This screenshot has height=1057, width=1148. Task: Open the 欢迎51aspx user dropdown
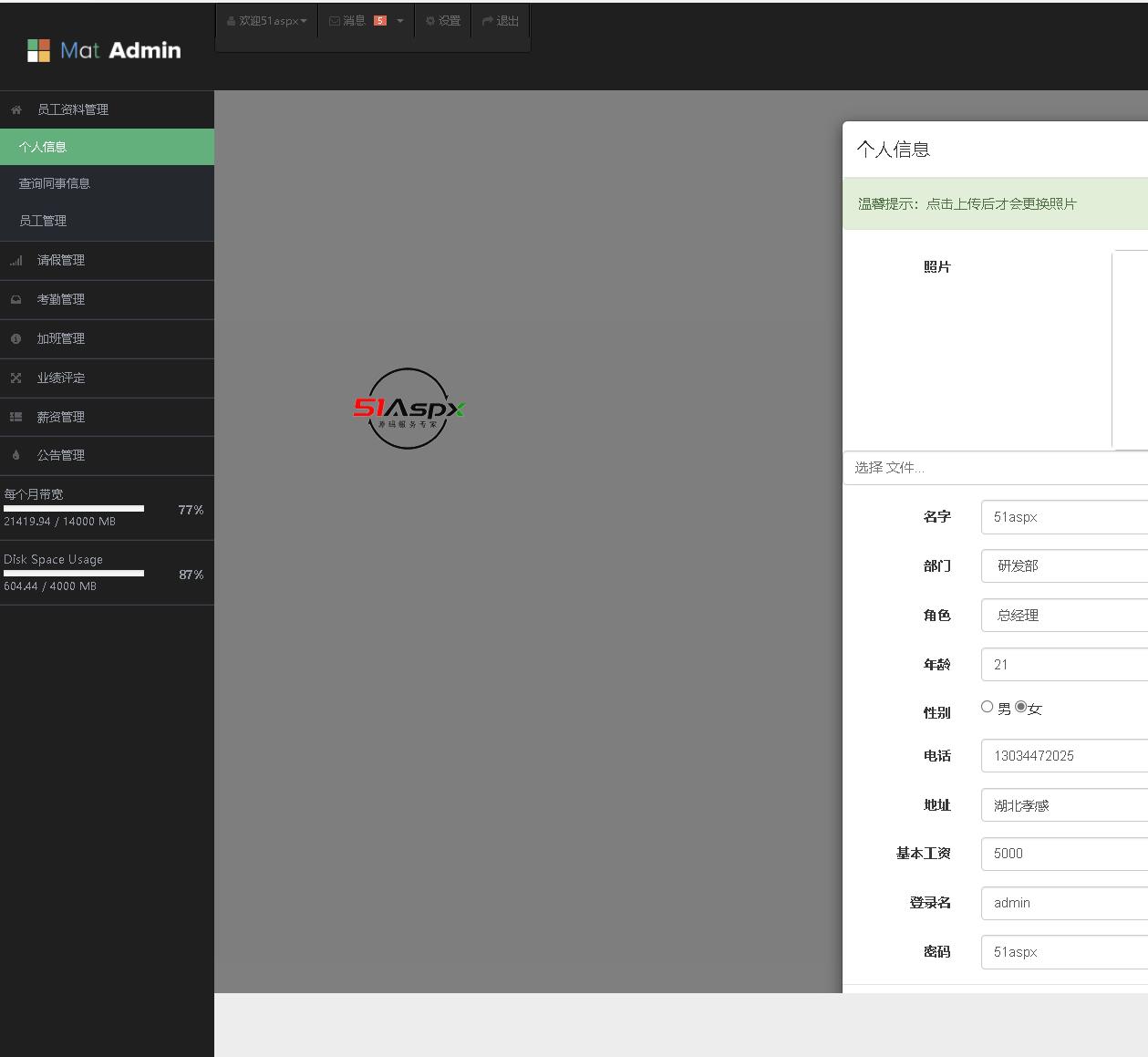(266, 21)
